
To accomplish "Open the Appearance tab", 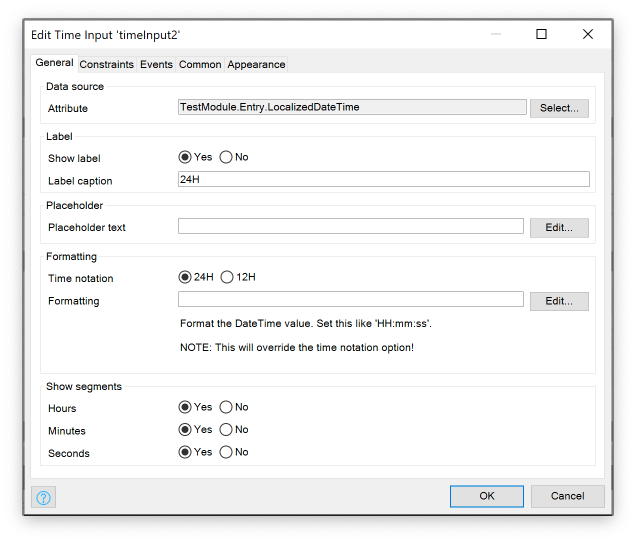I will pos(256,65).
